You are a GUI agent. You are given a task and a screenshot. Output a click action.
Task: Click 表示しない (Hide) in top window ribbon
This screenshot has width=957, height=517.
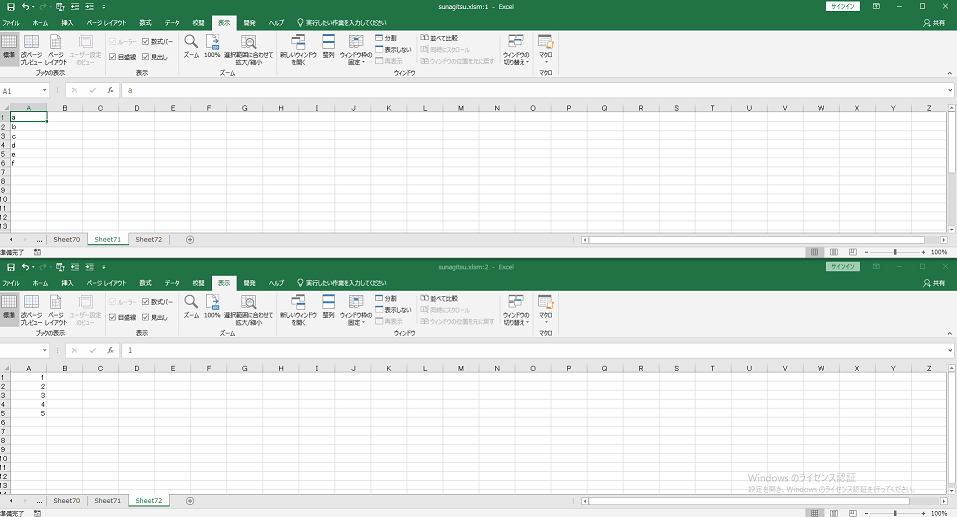(394, 49)
